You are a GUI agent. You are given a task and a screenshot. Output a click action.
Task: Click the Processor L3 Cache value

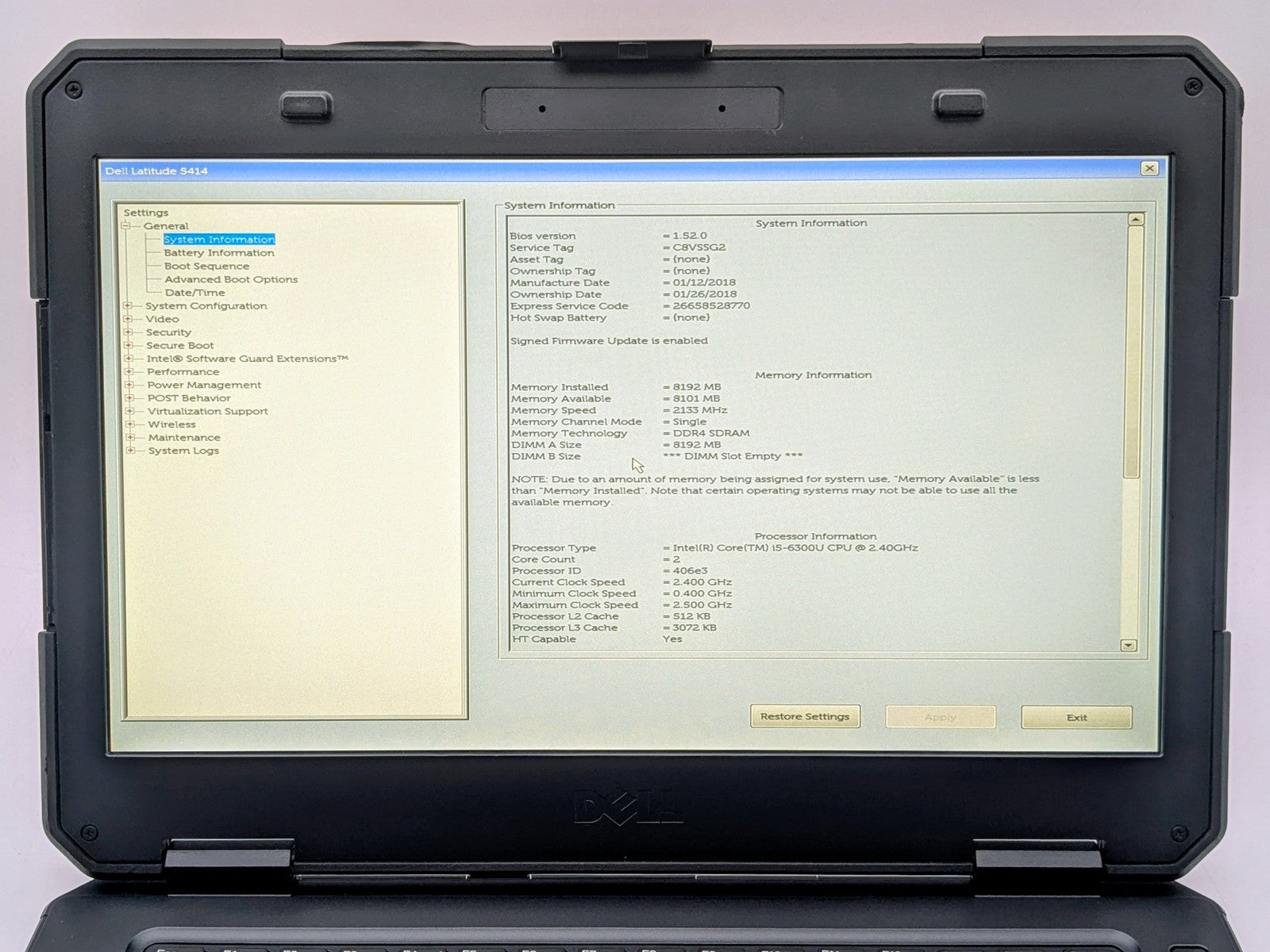(694, 628)
